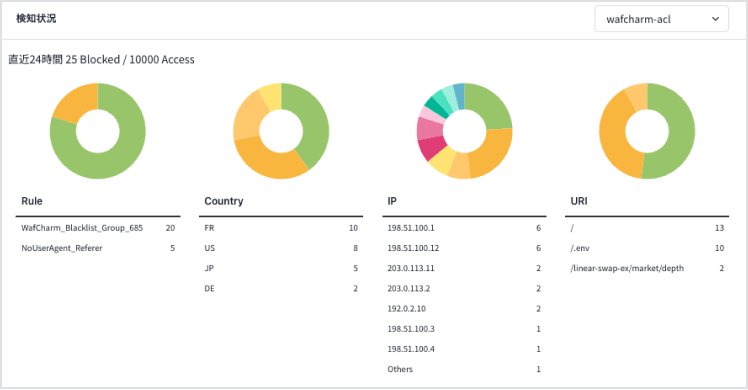Select the JP country row
748x390 pixels.
pyautogui.click(x=281, y=268)
